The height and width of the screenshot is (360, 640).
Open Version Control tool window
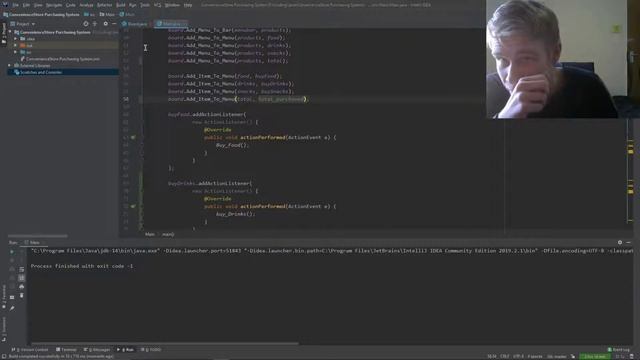[30, 350]
